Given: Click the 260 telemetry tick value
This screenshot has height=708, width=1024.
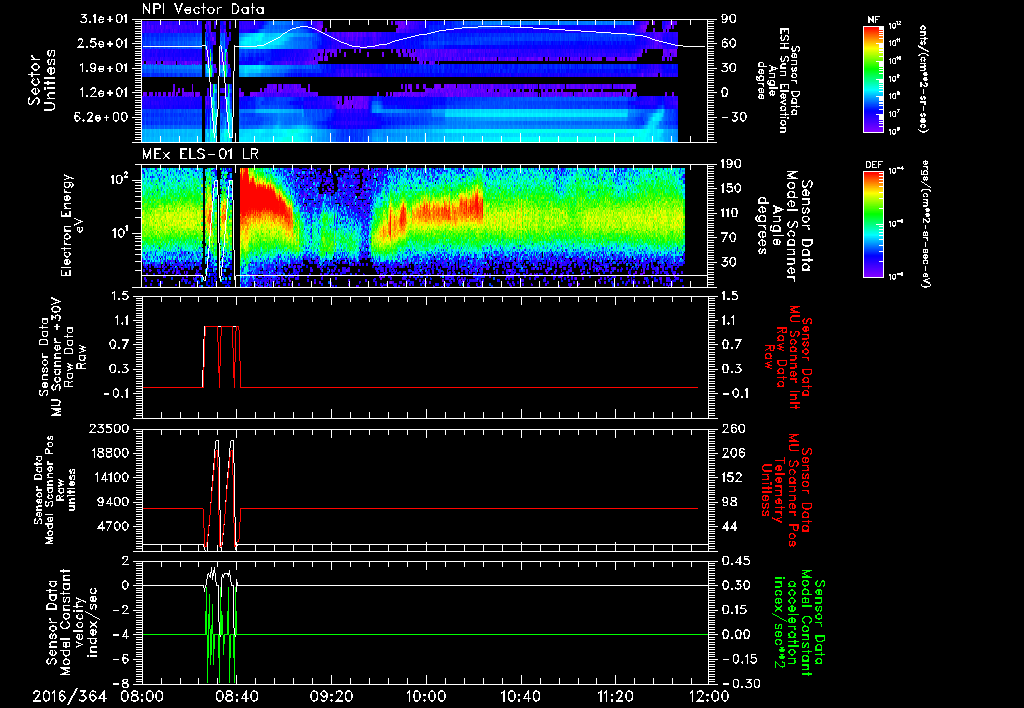Looking at the screenshot, I should 731,428.
